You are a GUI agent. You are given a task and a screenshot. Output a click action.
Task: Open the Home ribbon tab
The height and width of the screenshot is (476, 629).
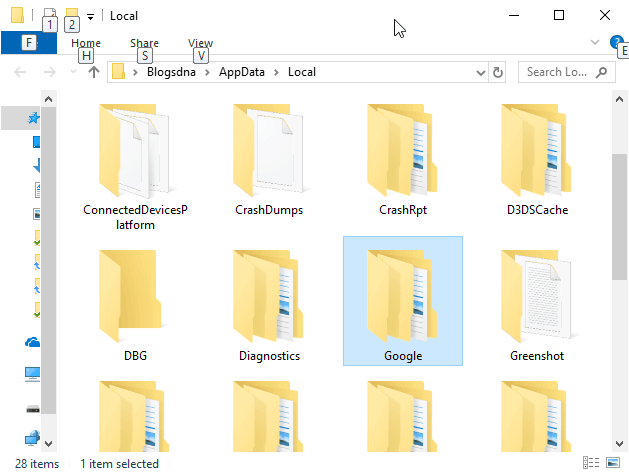[86, 43]
